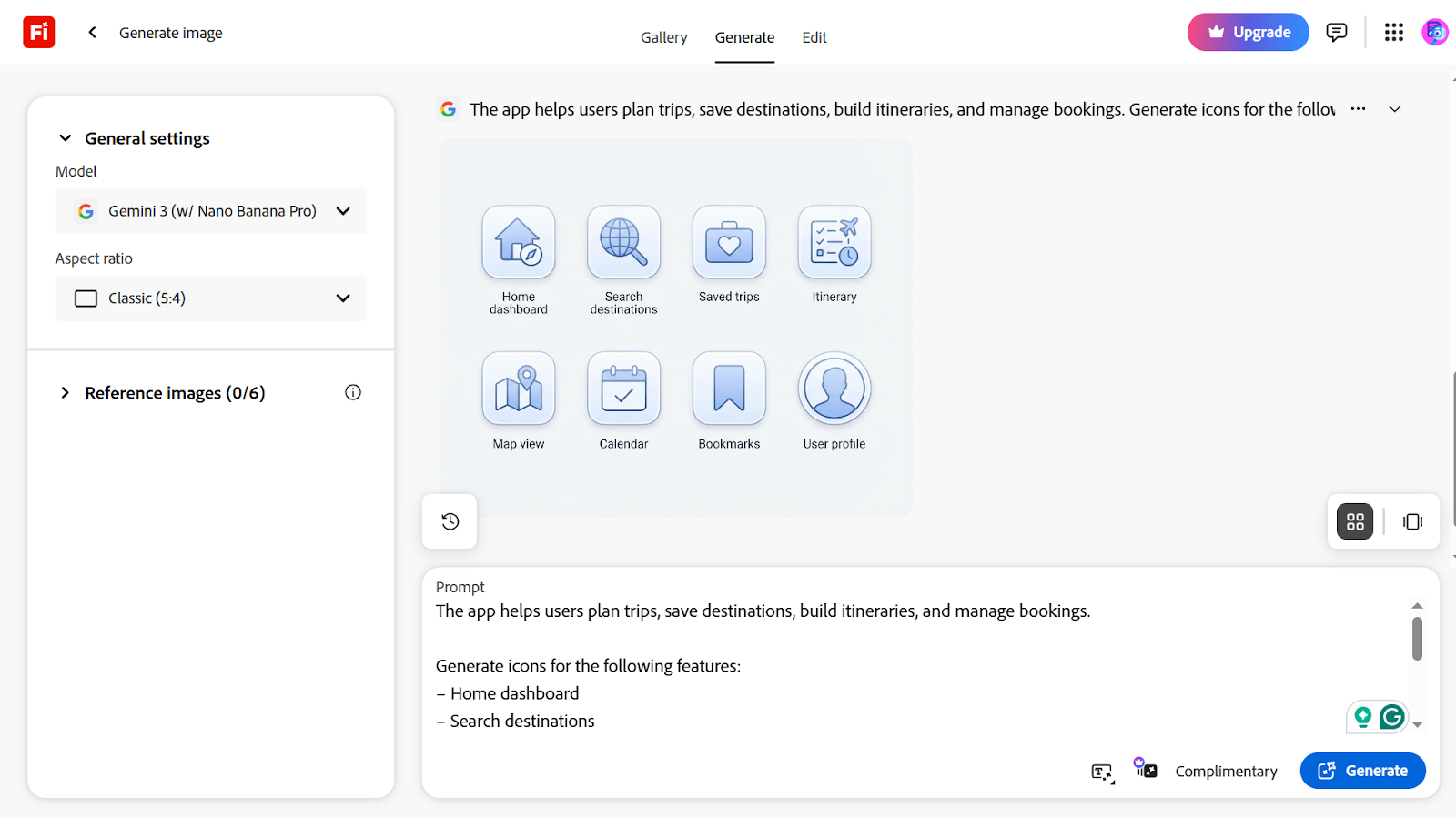Open the Model dropdown

[211, 211]
